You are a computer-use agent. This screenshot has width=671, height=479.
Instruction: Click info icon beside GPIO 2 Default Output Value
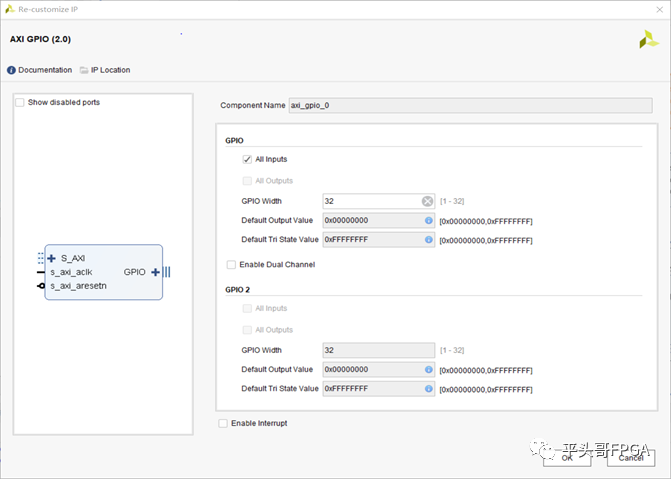tap(428, 369)
